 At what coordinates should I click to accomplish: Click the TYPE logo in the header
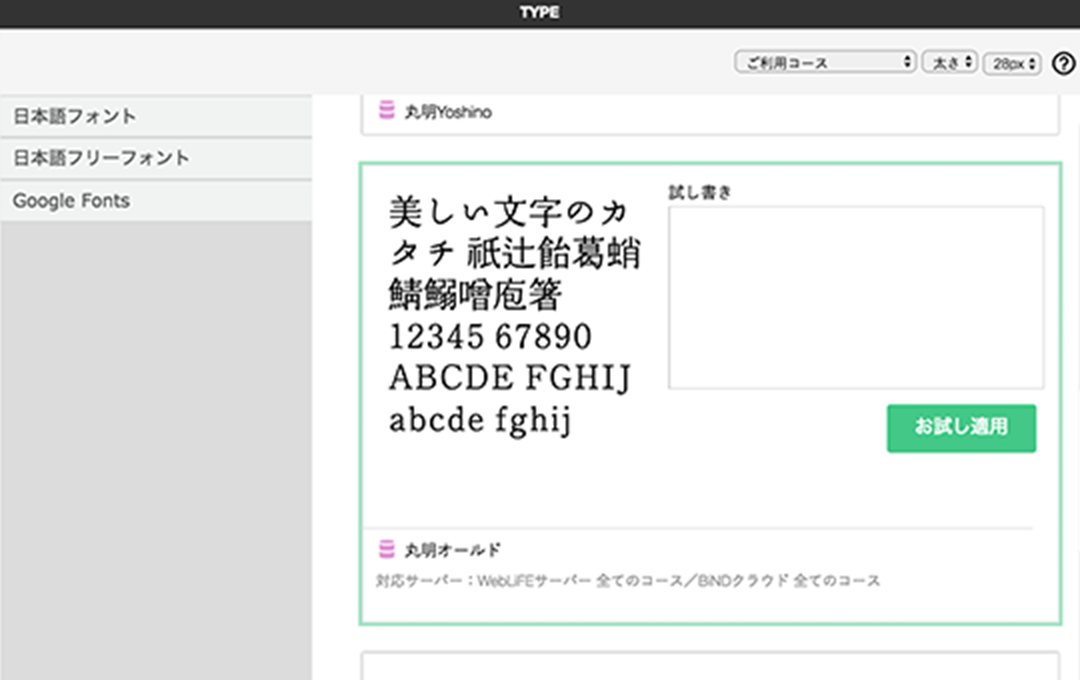coord(539,12)
